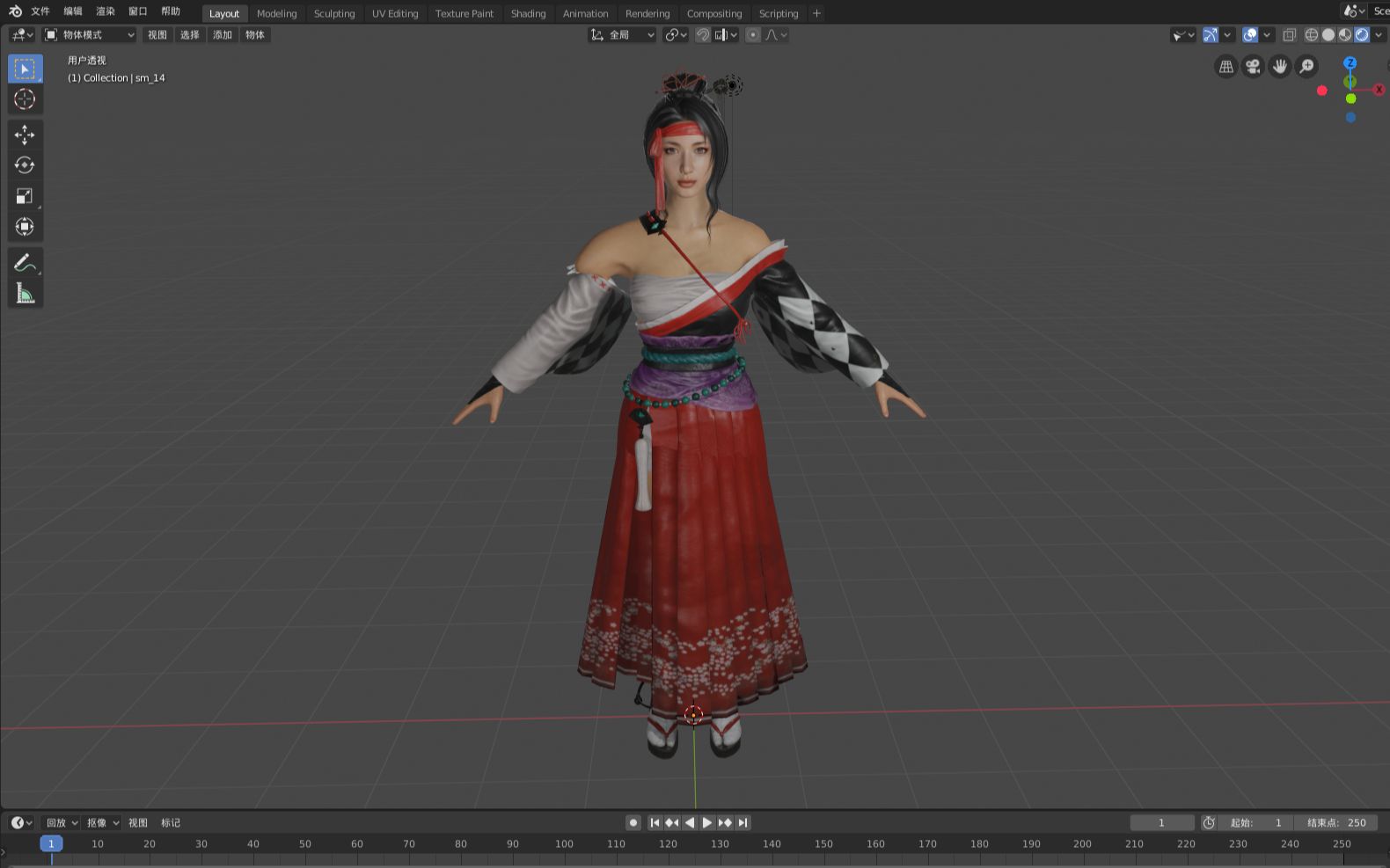Select the Move tool
This screenshot has height=868, width=1390.
[25, 135]
